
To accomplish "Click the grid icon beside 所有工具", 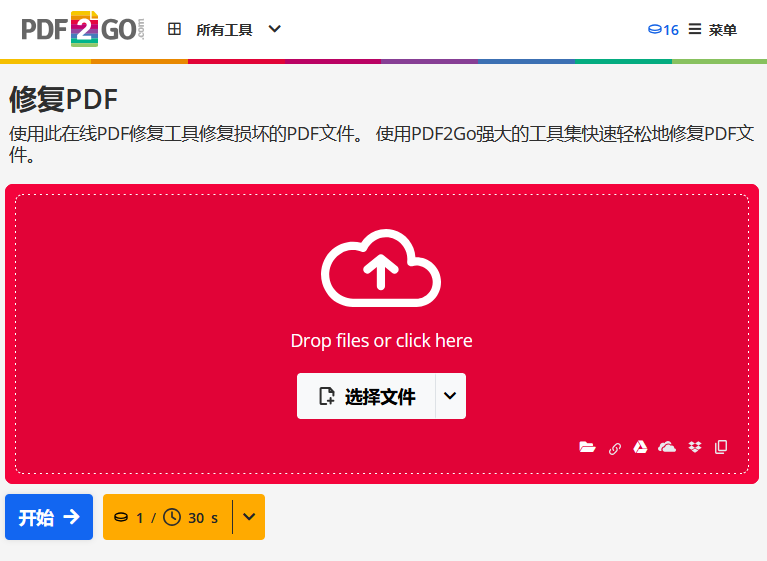I will click(x=175, y=30).
